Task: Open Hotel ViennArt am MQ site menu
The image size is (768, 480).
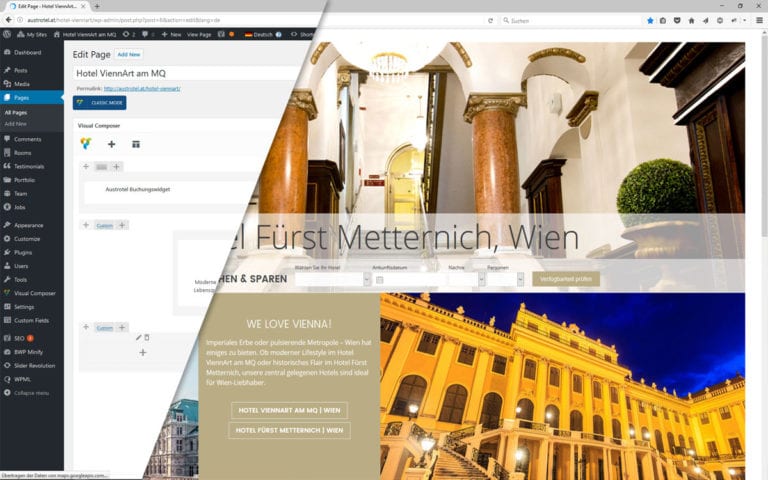Action: [x=85, y=35]
